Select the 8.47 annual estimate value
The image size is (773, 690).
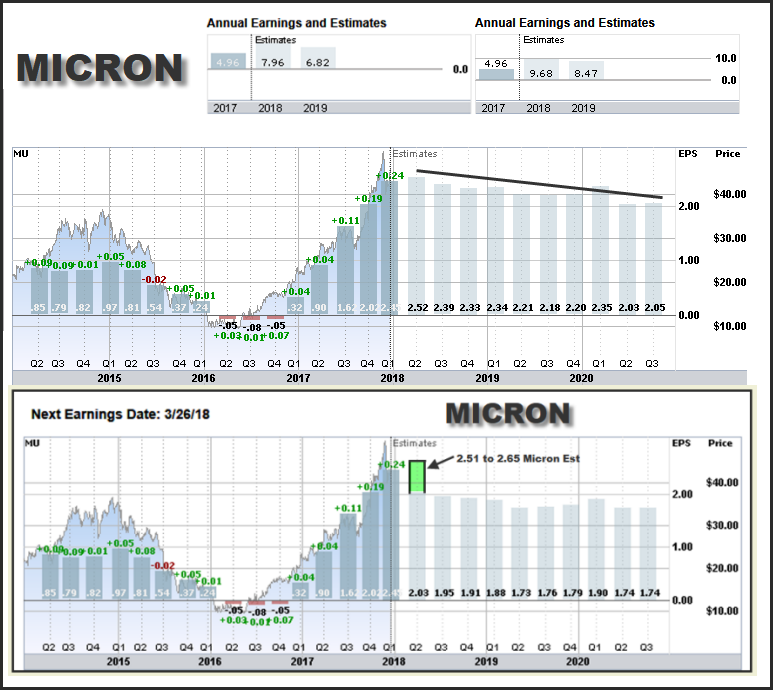tap(586, 73)
